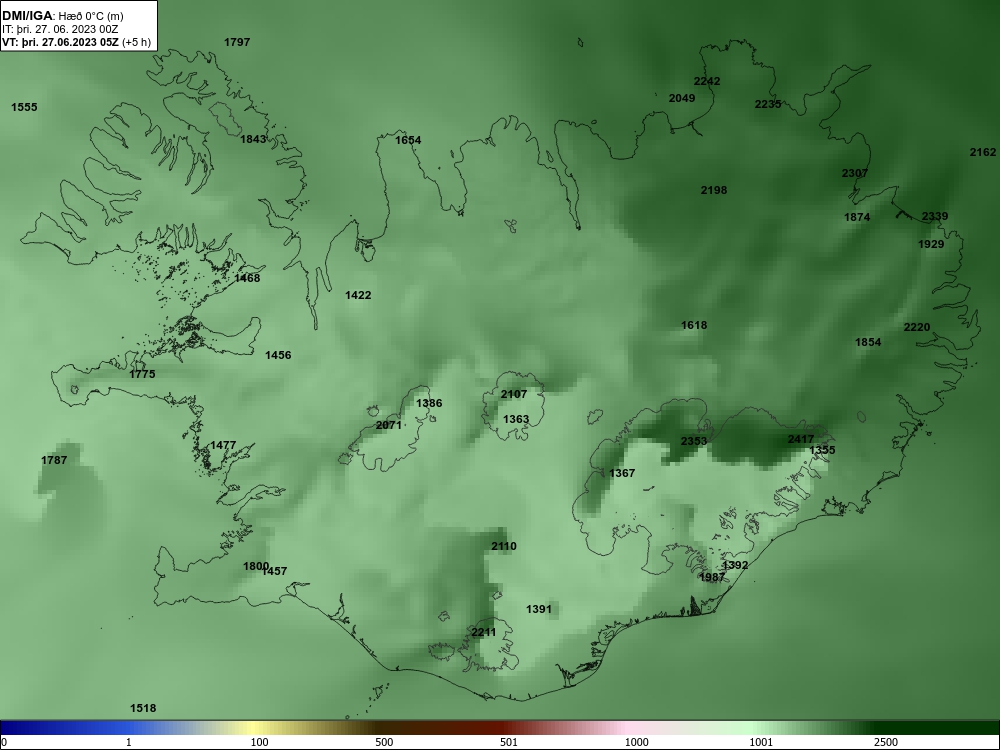Click the 1391 value
The image size is (1000, 750).
(x=539, y=610)
